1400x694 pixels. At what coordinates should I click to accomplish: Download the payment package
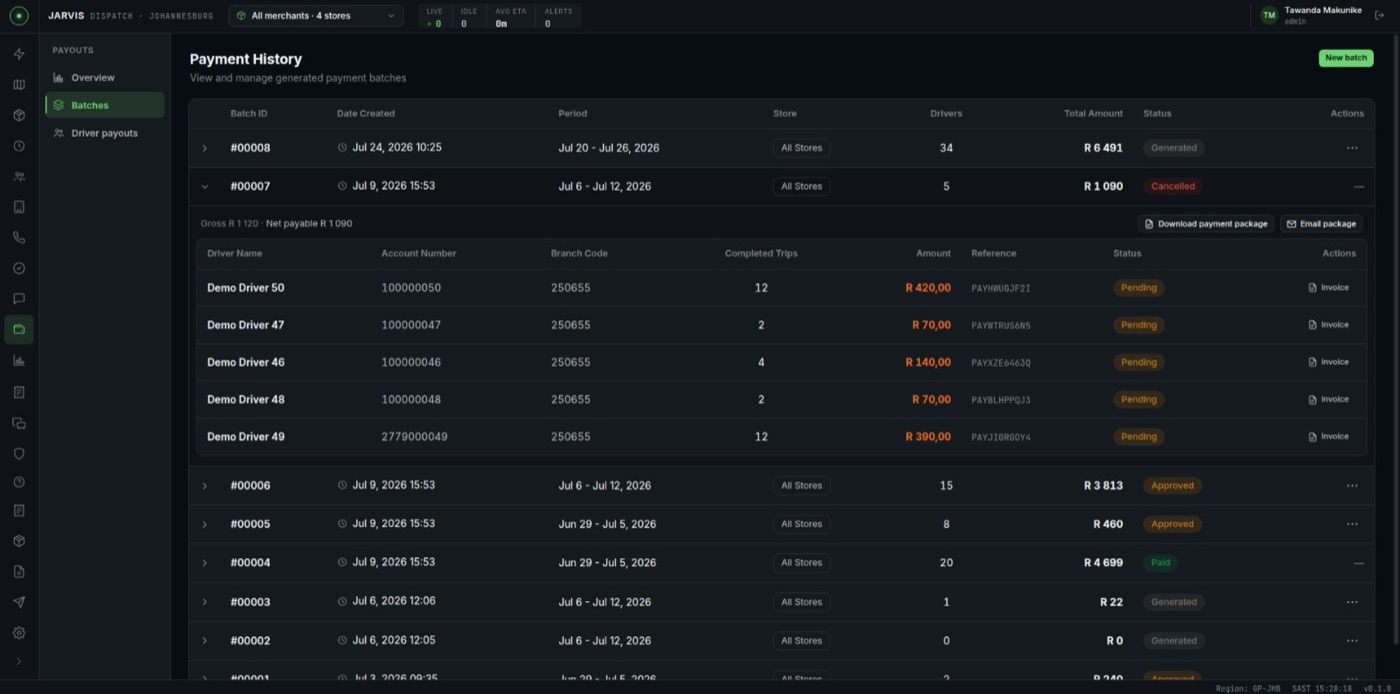(x=1205, y=224)
